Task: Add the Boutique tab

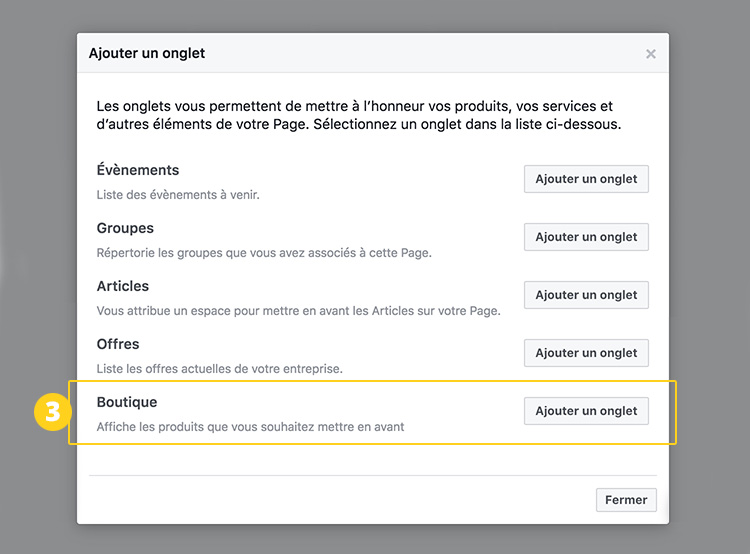Action: click(x=586, y=411)
